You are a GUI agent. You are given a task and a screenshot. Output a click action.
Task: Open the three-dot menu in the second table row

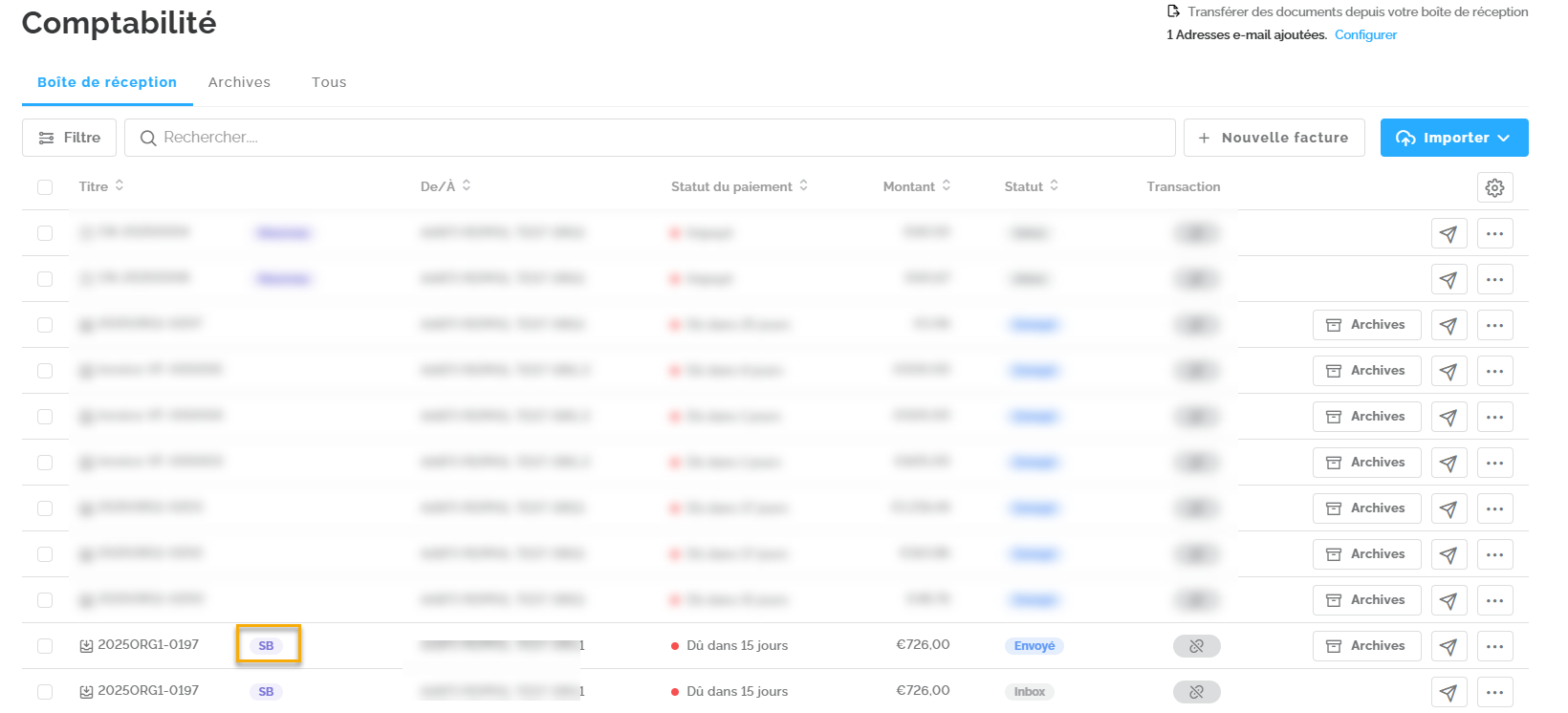pos(1494,279)
